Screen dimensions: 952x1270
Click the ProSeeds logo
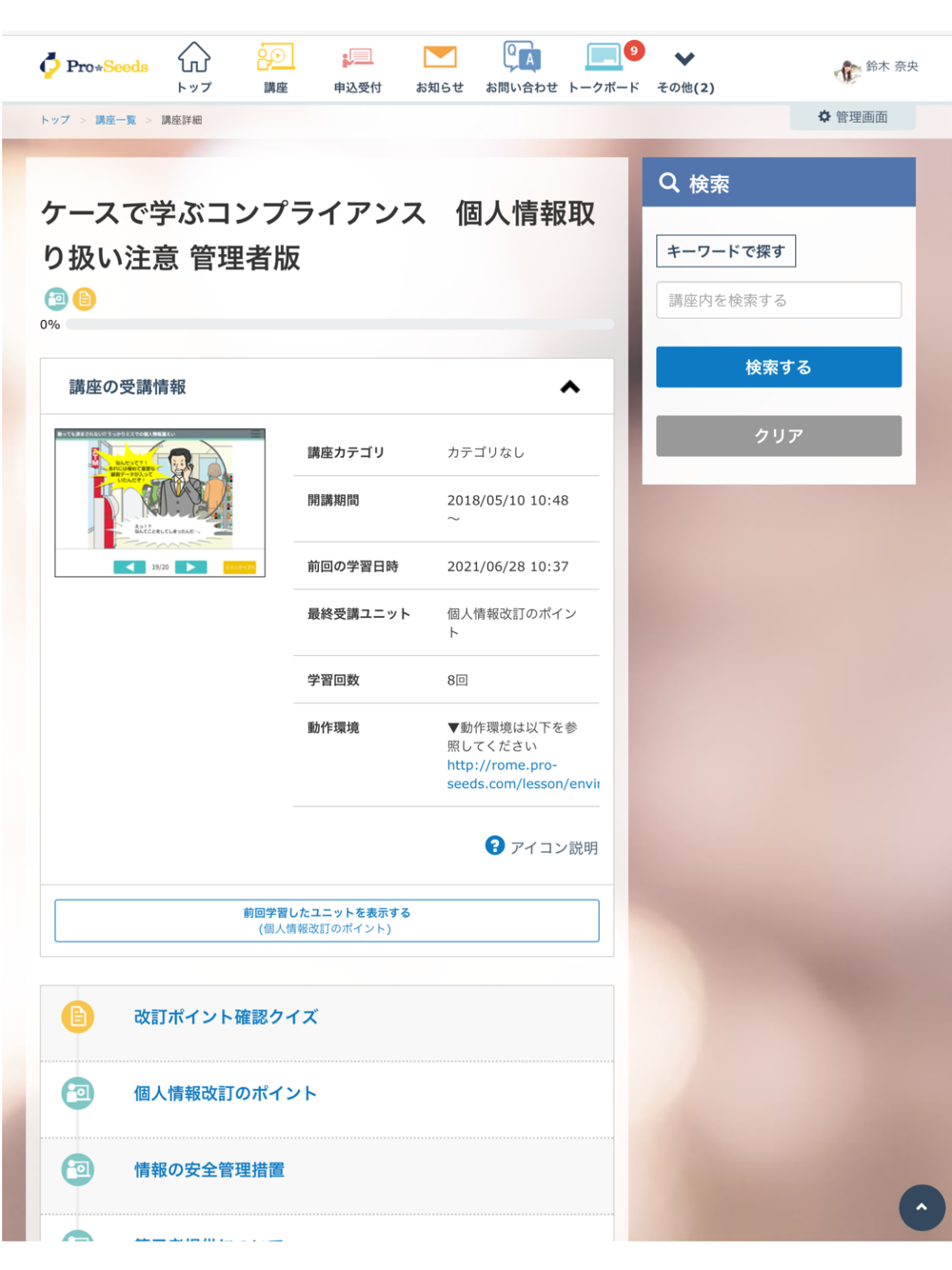[x=93, y=66]
